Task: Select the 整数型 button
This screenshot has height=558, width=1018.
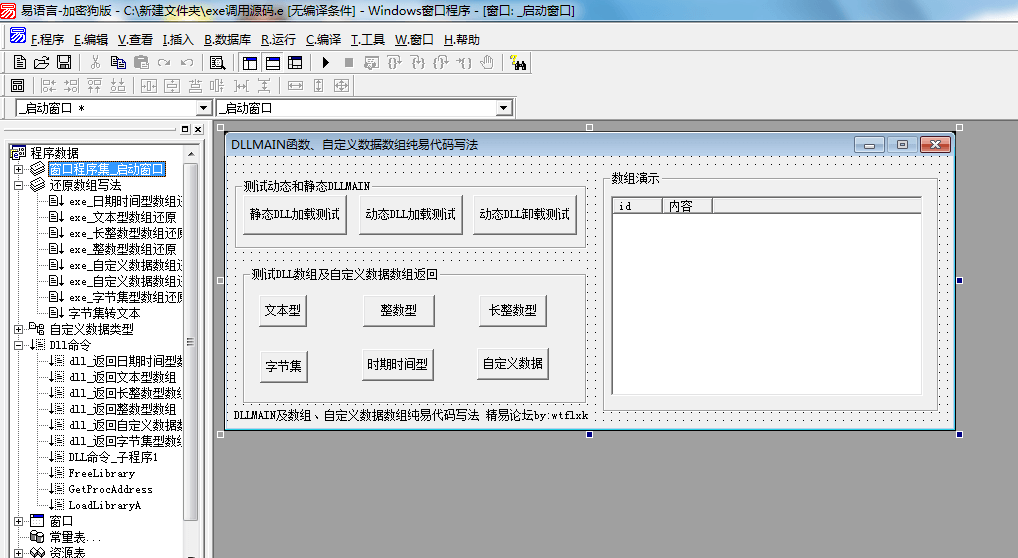Action: (398, 311)
